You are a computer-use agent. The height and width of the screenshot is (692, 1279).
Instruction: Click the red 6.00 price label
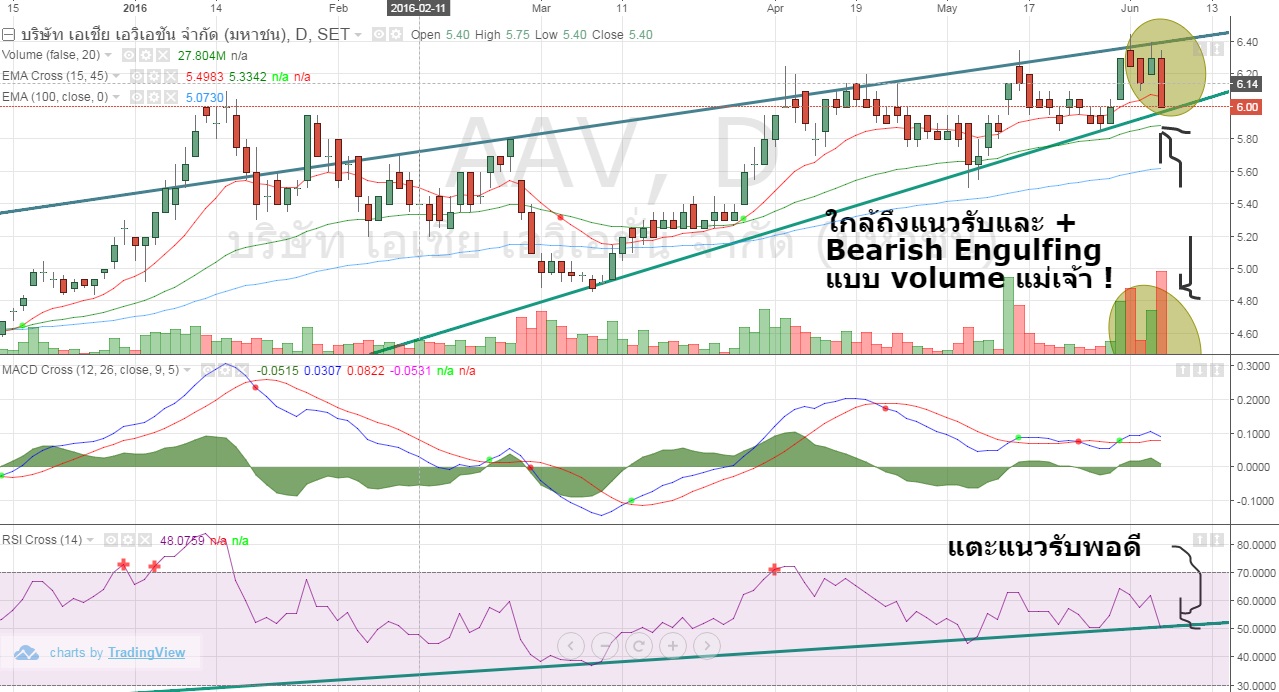click(x=1245, y=107)
